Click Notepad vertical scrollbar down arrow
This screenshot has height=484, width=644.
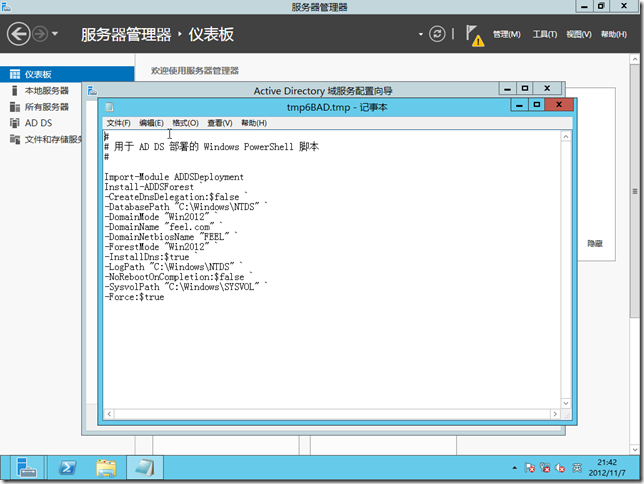tap(566, 403)
